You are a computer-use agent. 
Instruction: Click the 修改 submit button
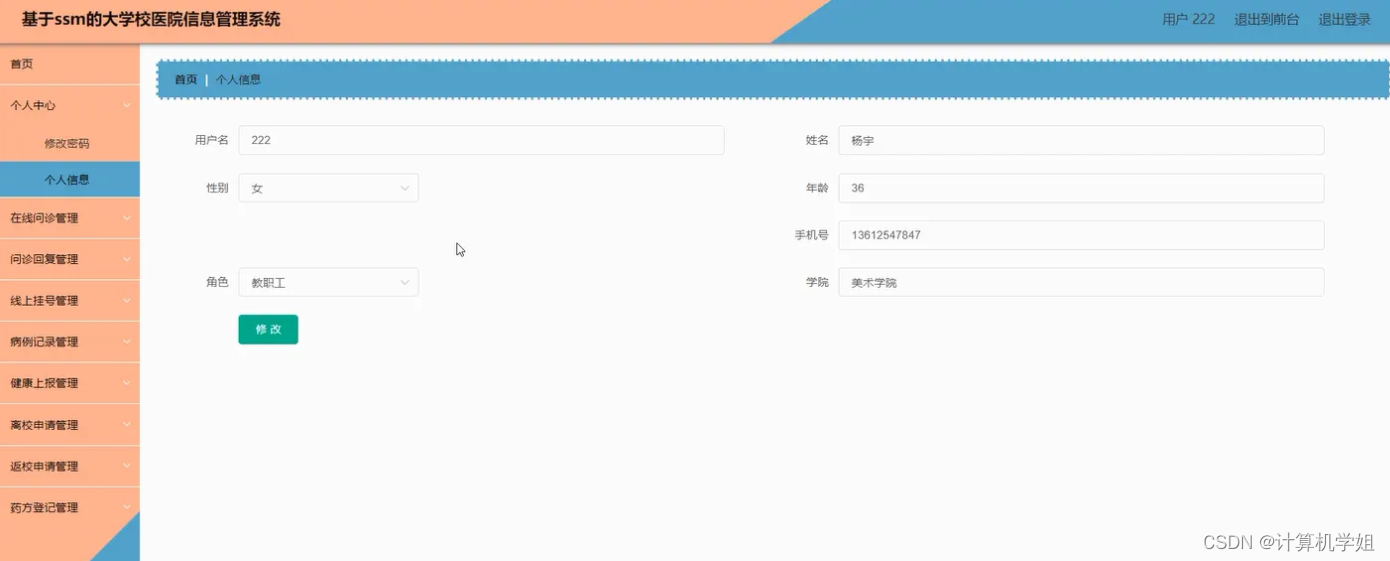tap(268, 329)
